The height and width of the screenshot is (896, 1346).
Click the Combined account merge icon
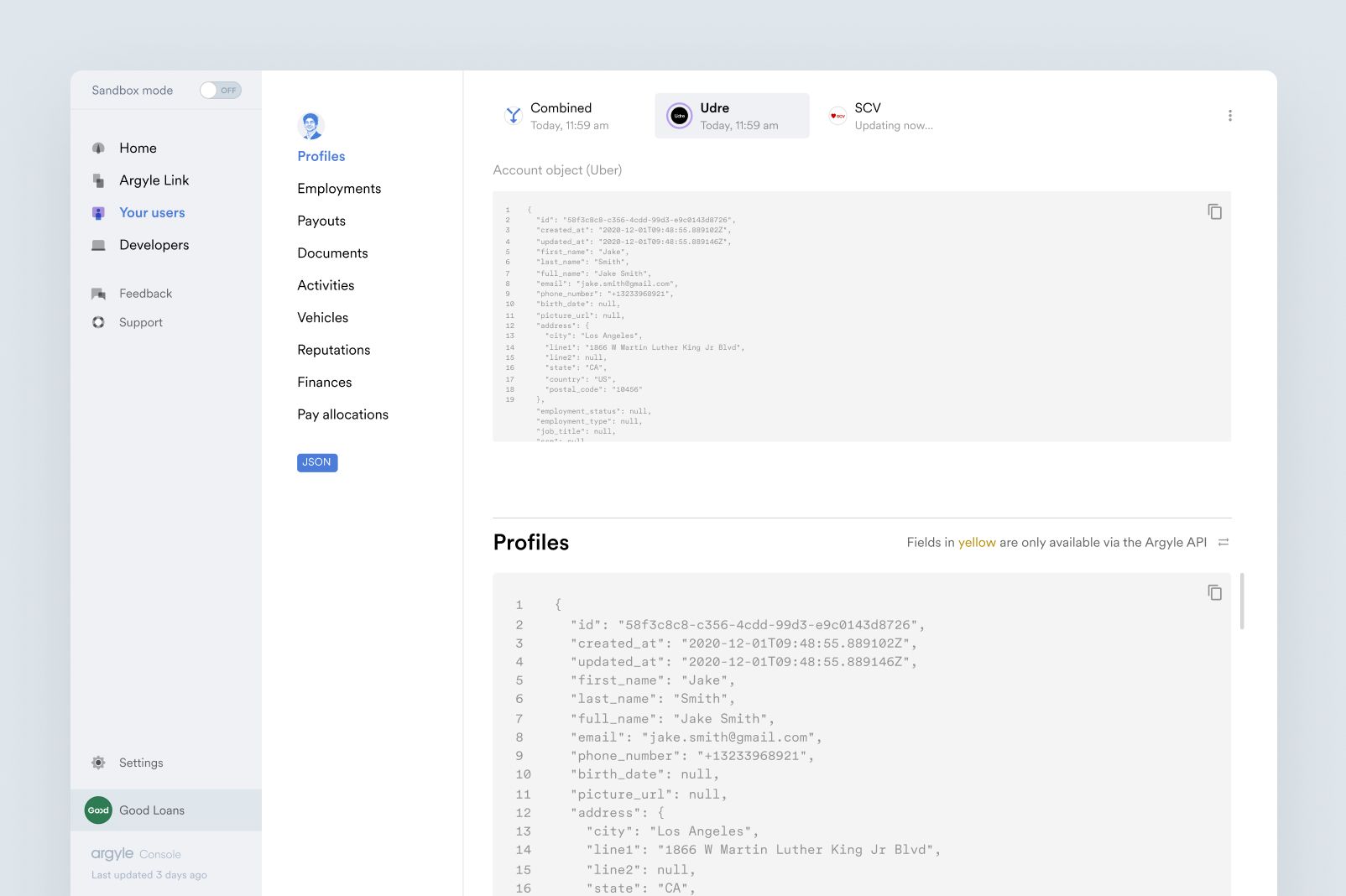click(x=514, y=116)
